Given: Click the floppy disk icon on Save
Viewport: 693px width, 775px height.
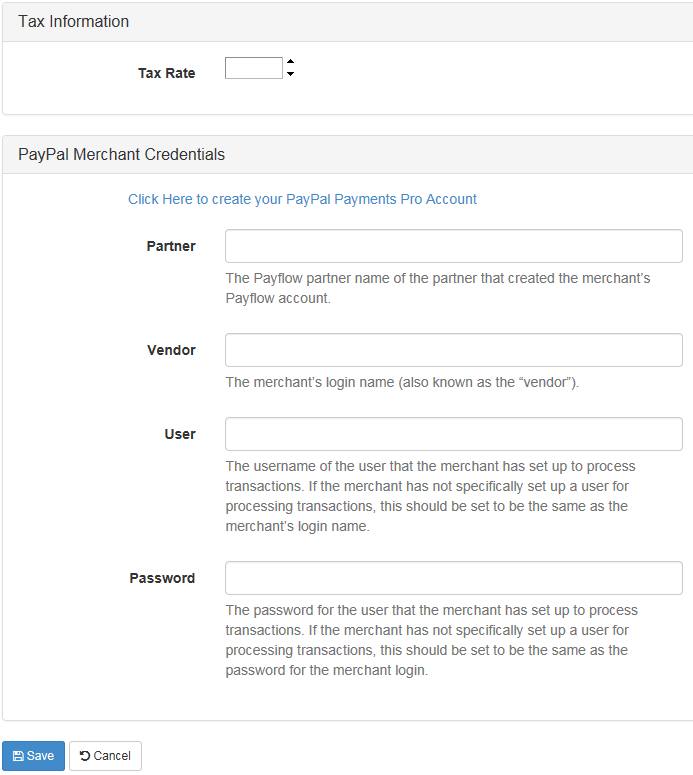Looking at the screenshot, I should pyautogui.click(x=18, y=756).
